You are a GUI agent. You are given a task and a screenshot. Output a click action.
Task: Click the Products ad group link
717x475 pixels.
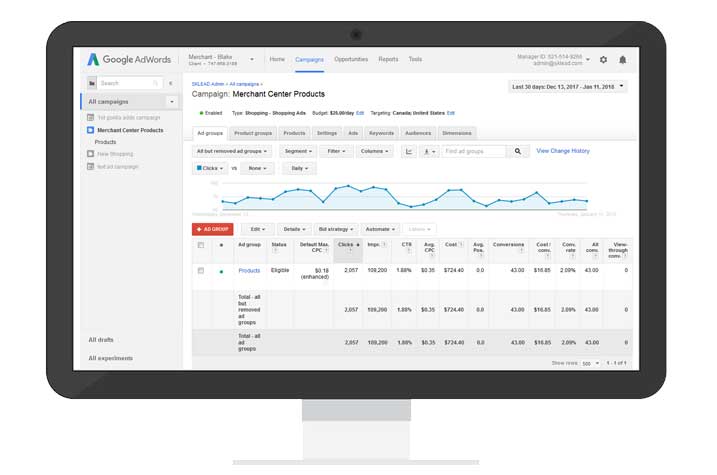click(249, 271)
